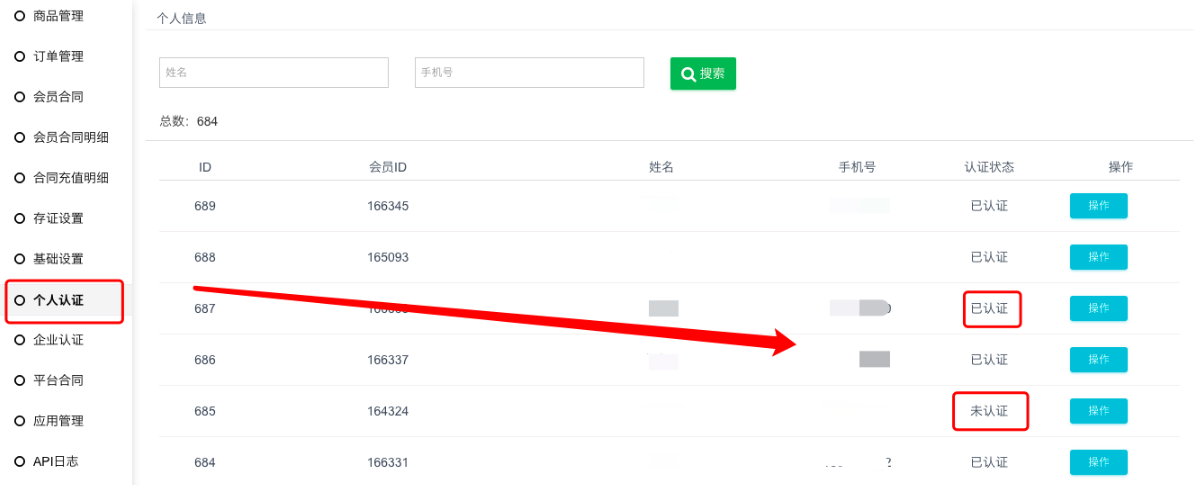This screenshot has height=485, width=1199.
Task: Click the circle icon beside 基础设置
Action: click(20, 259)
